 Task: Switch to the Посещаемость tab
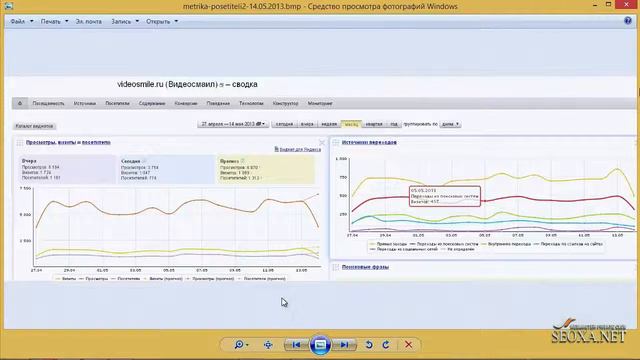point(48,104)
